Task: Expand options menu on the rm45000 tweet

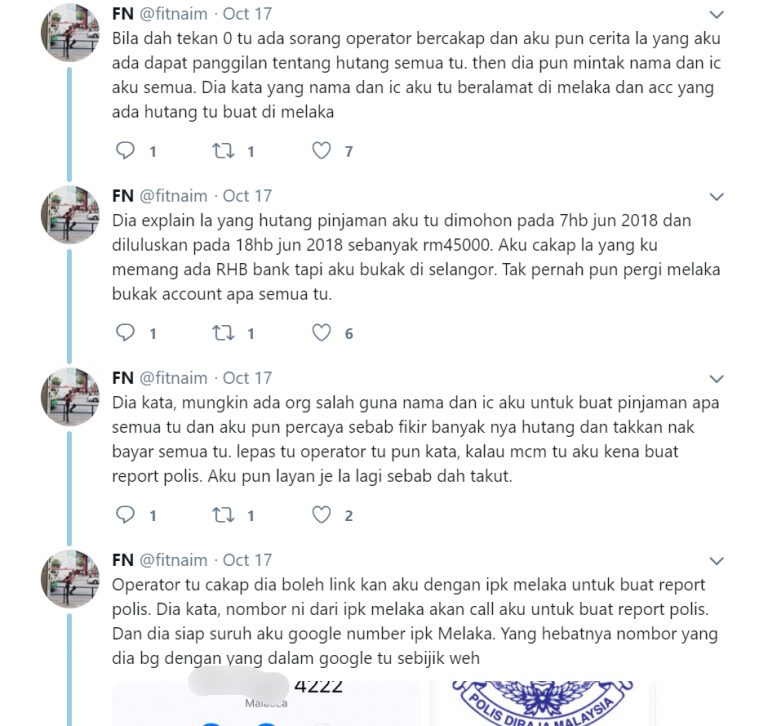Action: click(x=717, y=197)
